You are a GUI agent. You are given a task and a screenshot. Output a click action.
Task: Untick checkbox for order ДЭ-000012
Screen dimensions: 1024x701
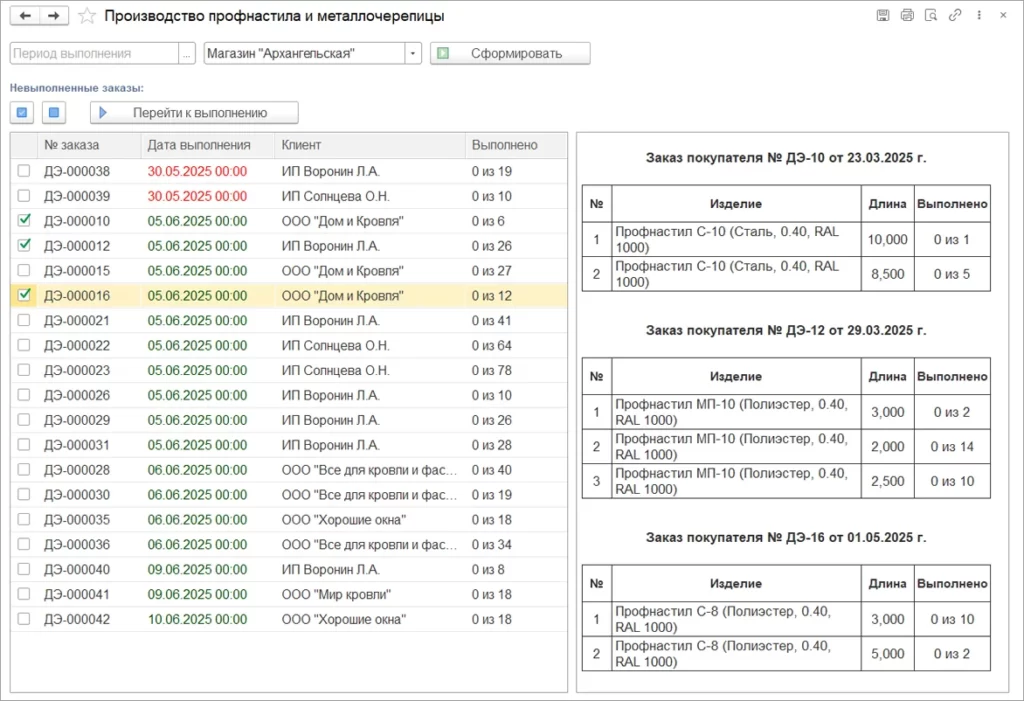pos(24,246)
